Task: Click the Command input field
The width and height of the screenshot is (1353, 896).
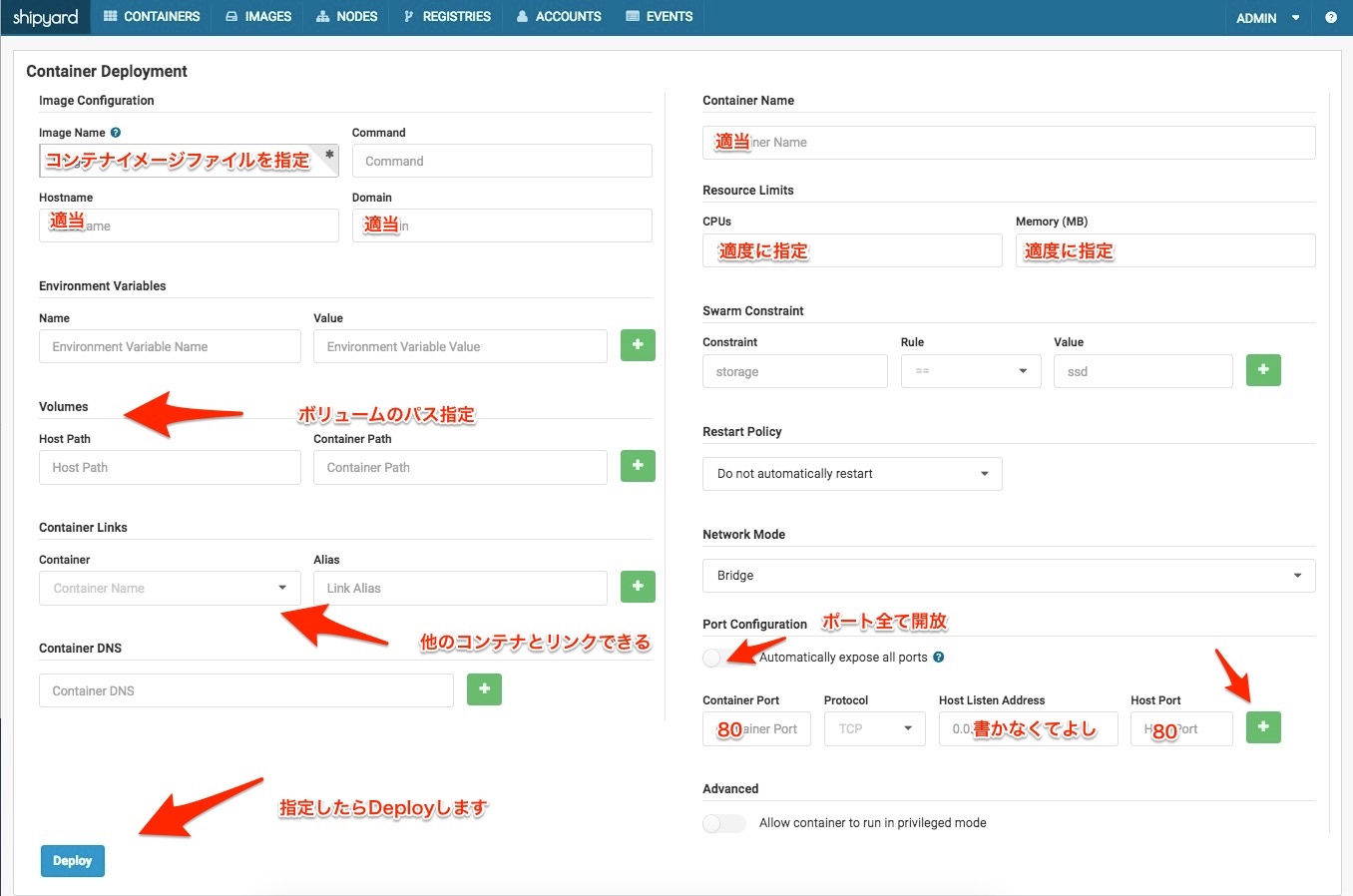Action: coord(502,161)
